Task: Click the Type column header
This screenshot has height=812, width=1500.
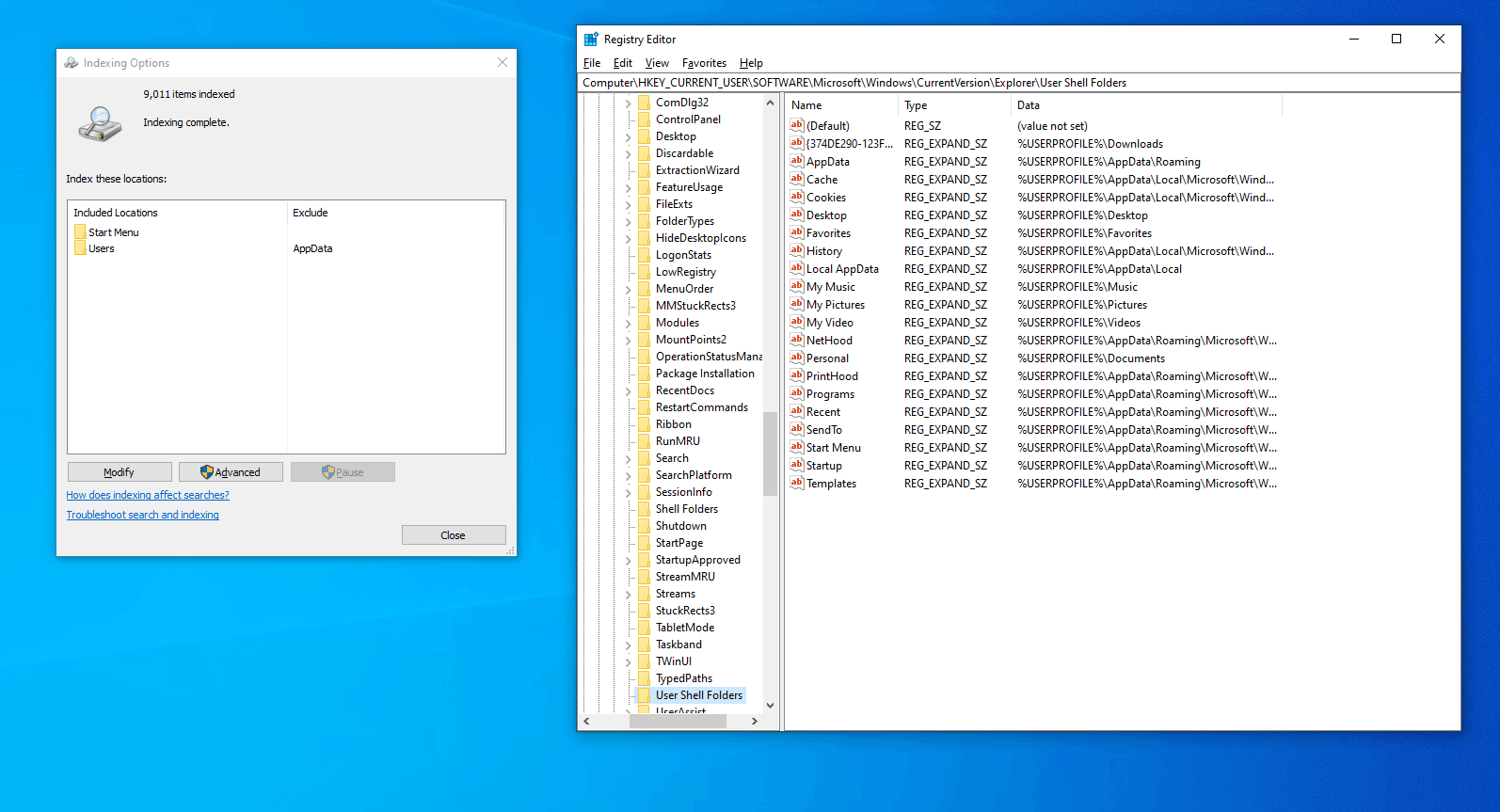Action: 954,105
